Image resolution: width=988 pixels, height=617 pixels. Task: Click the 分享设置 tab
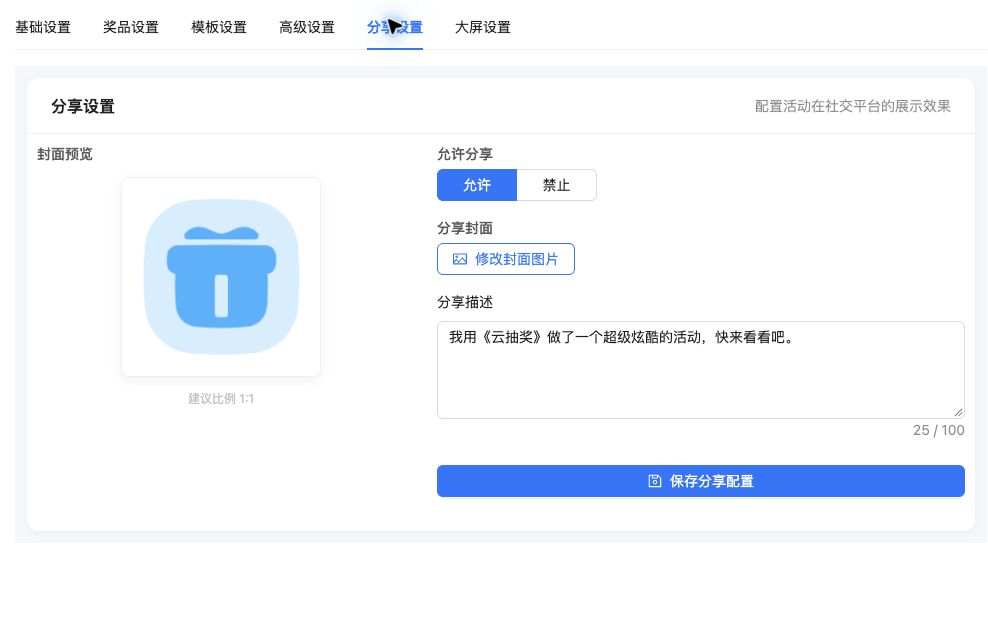[x=395, y=27]
